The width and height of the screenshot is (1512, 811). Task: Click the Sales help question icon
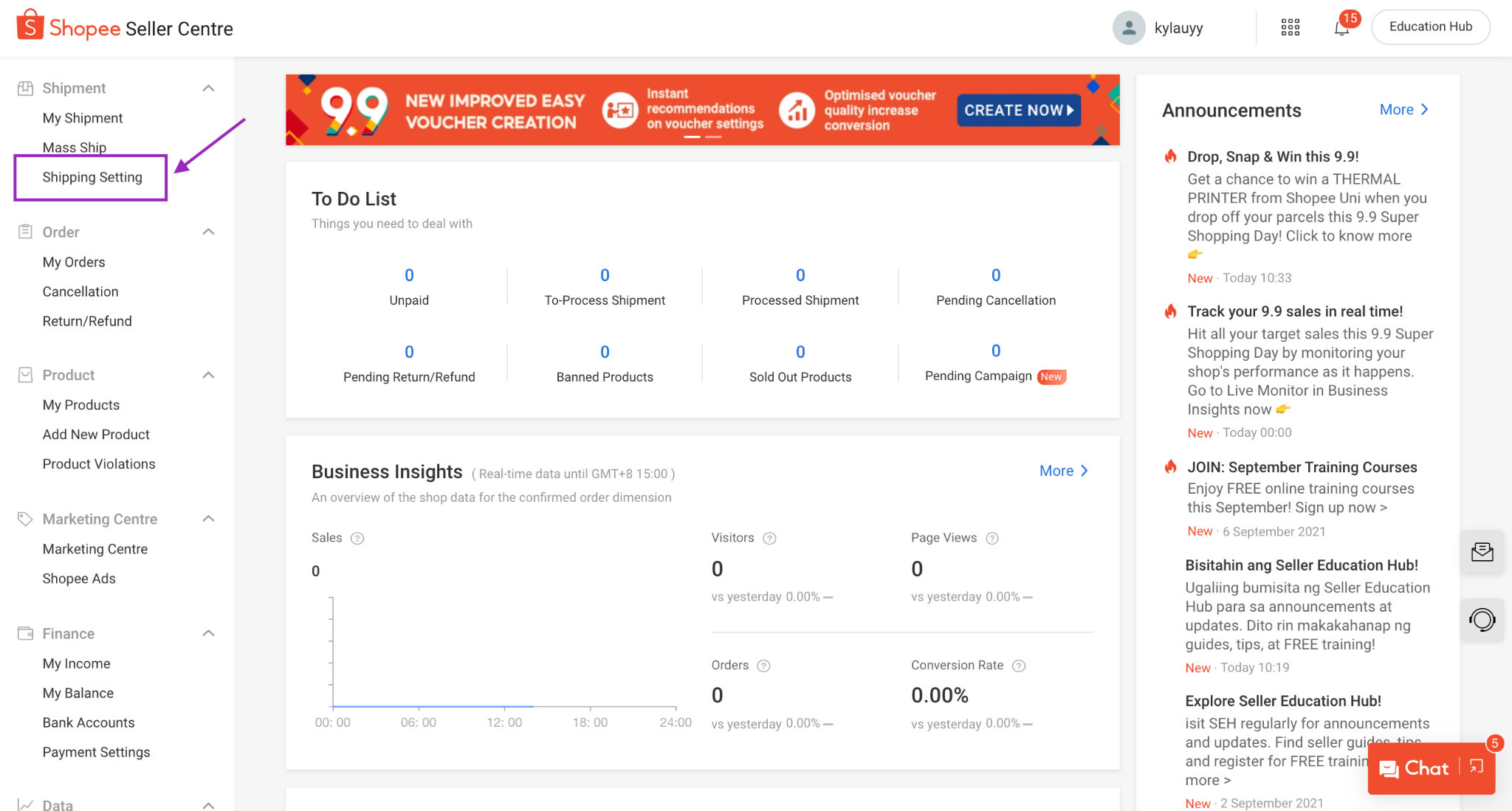[357, 538]
